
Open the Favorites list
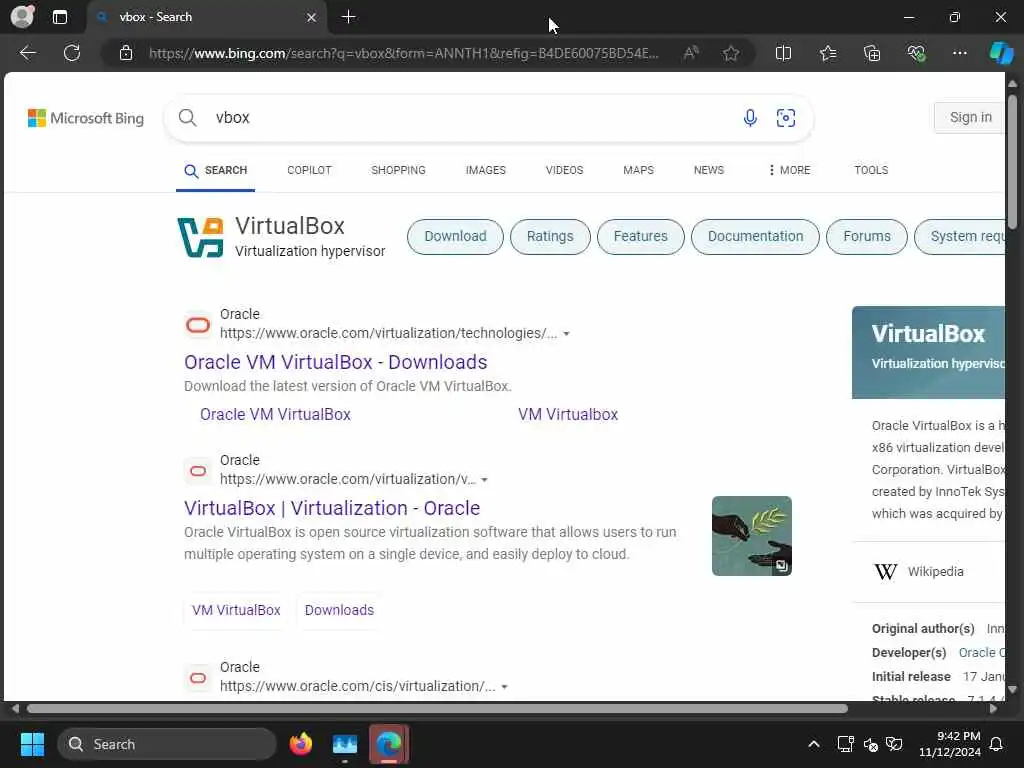(827, 53)
